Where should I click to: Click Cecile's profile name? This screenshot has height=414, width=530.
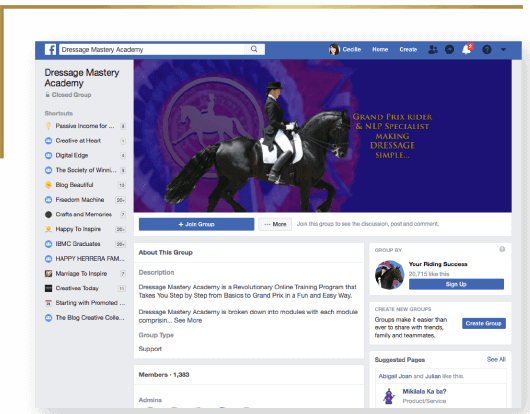click(352, 49)
